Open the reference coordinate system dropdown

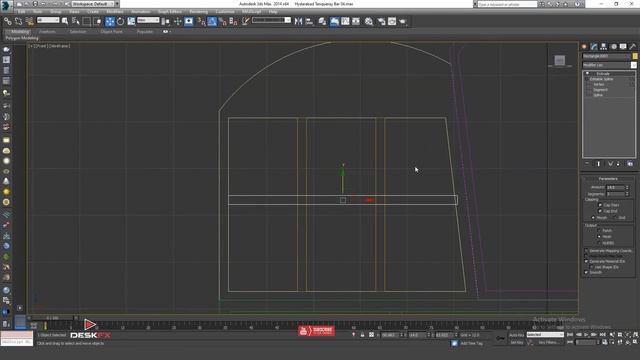pyautogui.click(x=148, y=20)
